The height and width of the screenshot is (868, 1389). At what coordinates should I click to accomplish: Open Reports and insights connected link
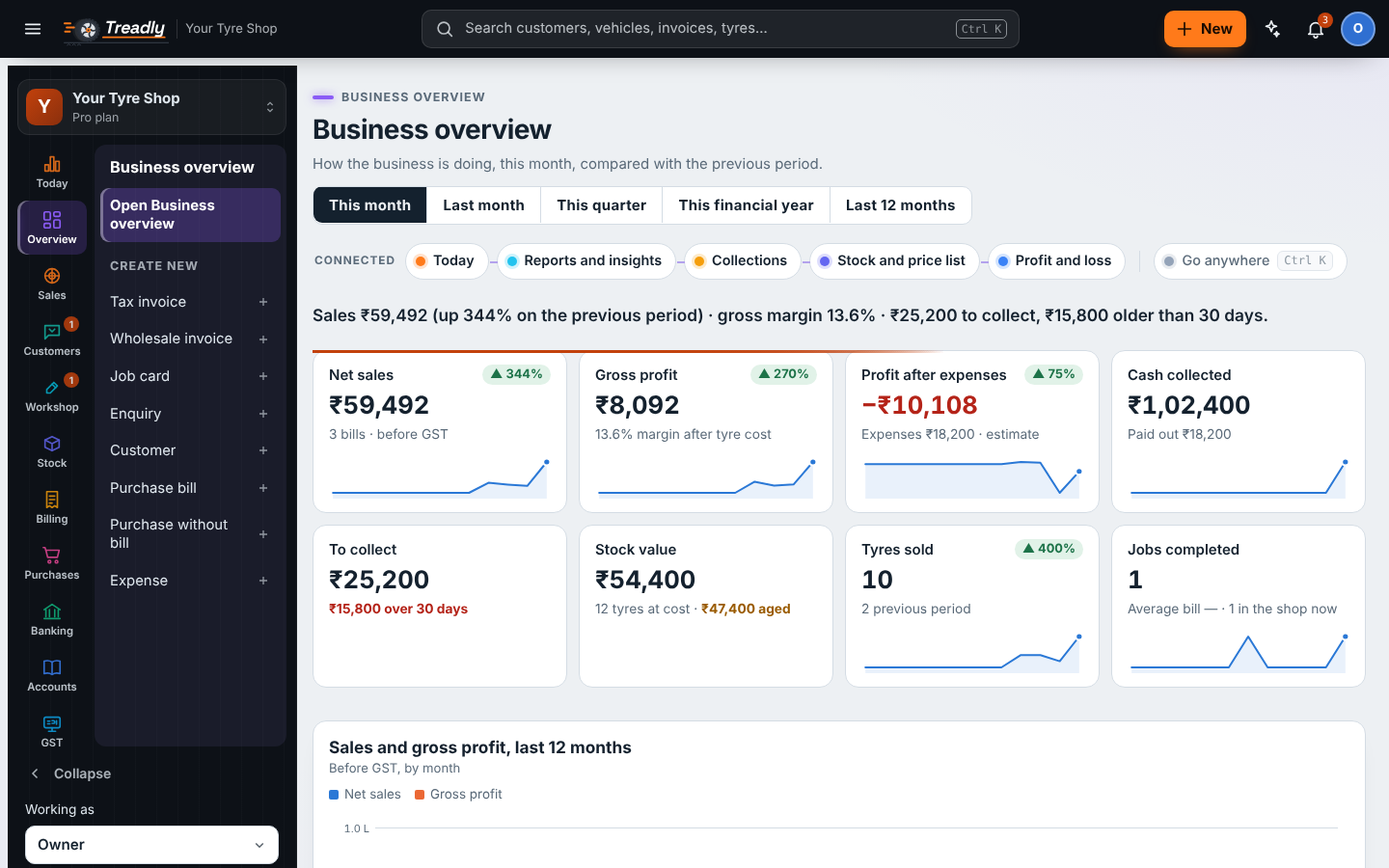click(586, 261)
